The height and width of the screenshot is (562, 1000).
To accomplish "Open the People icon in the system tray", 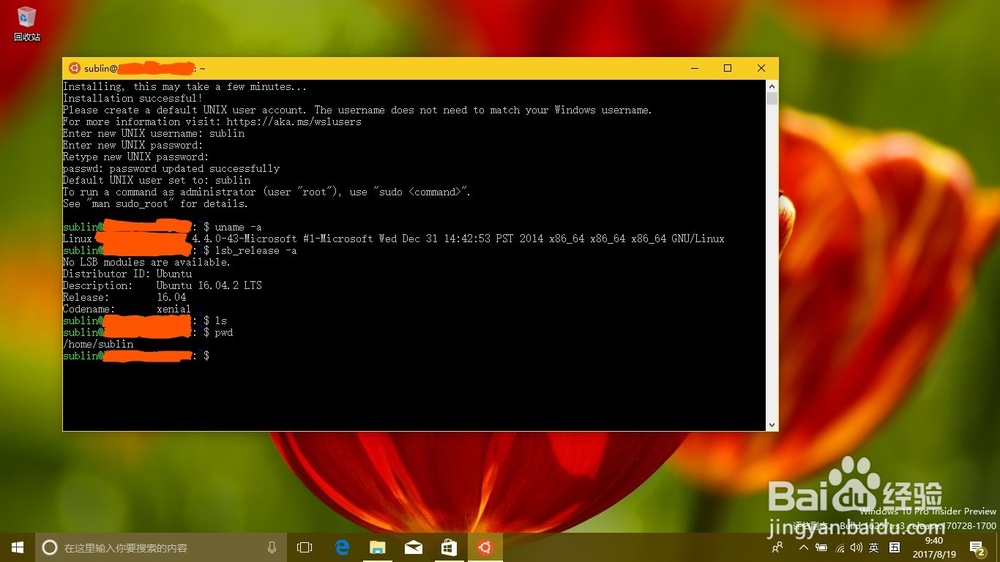I will (777, 547).
